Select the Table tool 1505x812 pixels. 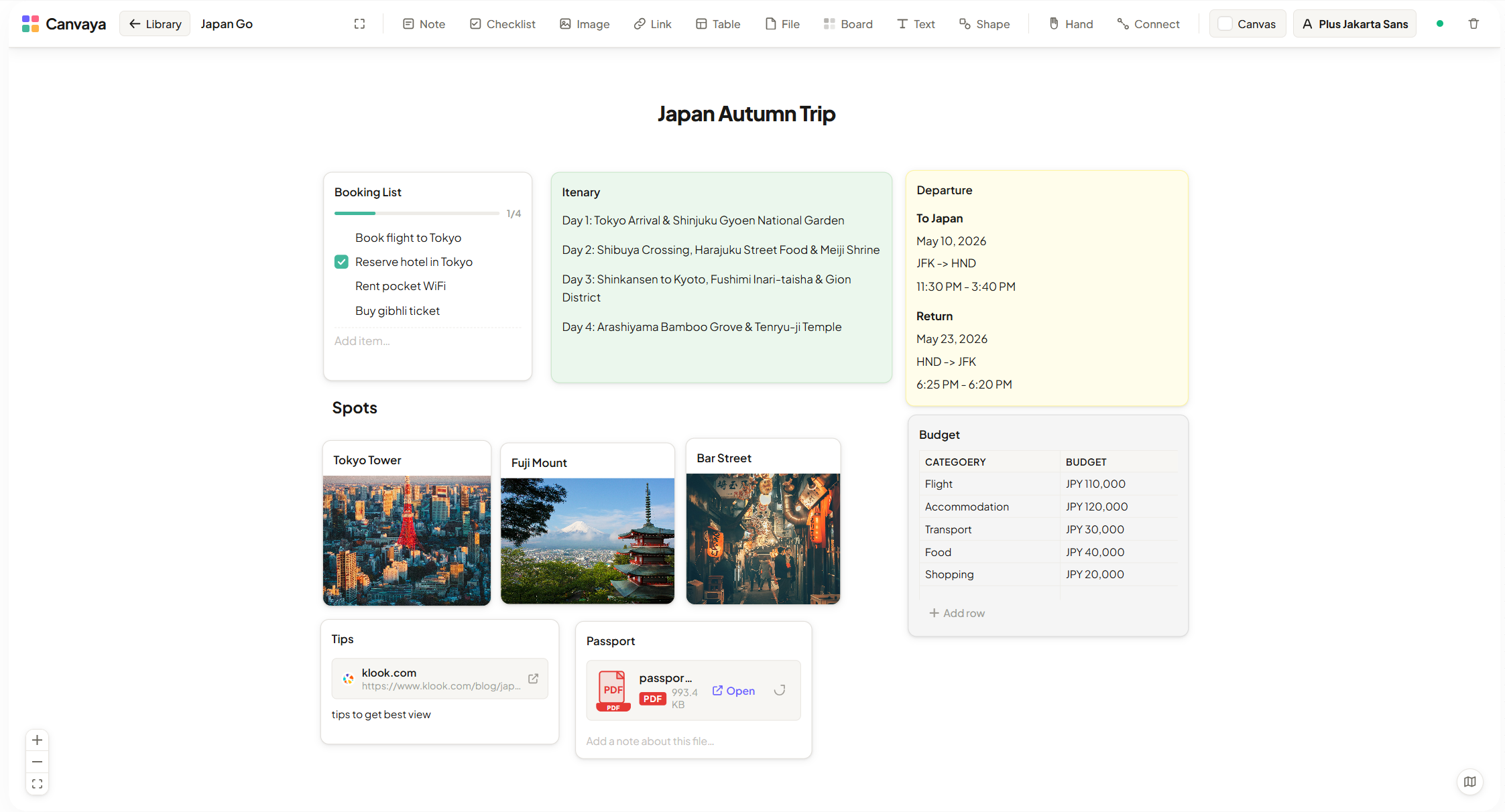[718, 24]
